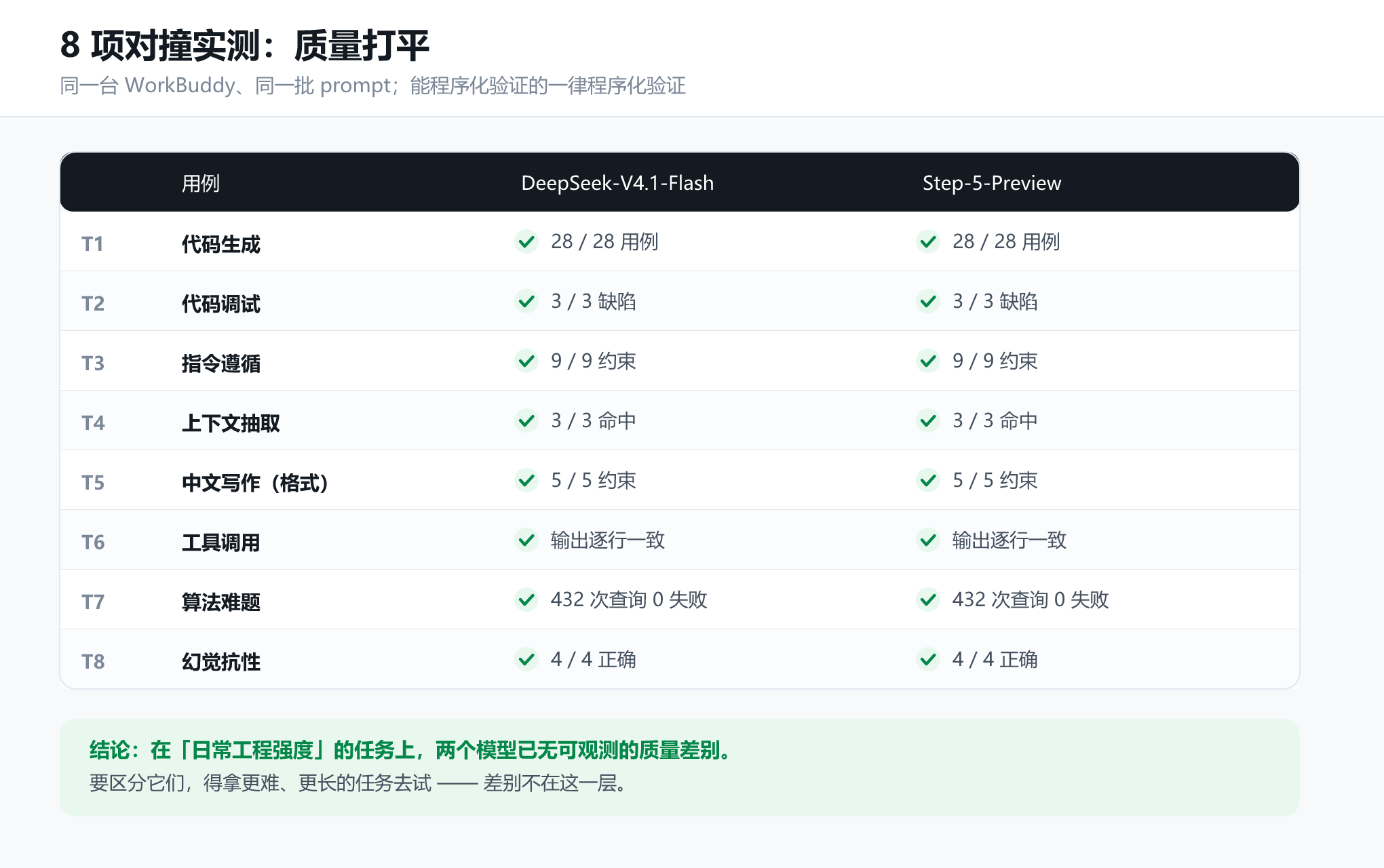The height and width of the screenshot is (868, 1384).
Task: Click the 用例 column header
Action: [201, 183]
